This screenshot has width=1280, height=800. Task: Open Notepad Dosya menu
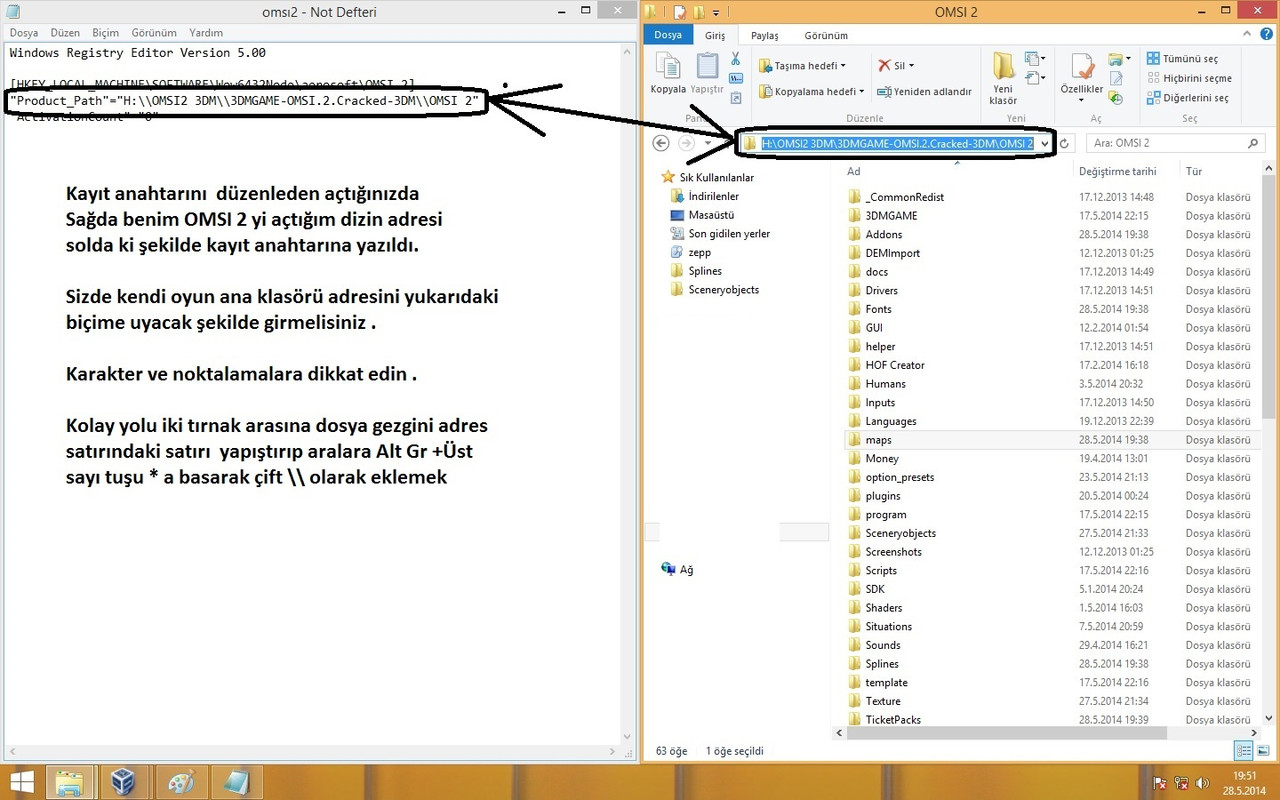point(24,33)
